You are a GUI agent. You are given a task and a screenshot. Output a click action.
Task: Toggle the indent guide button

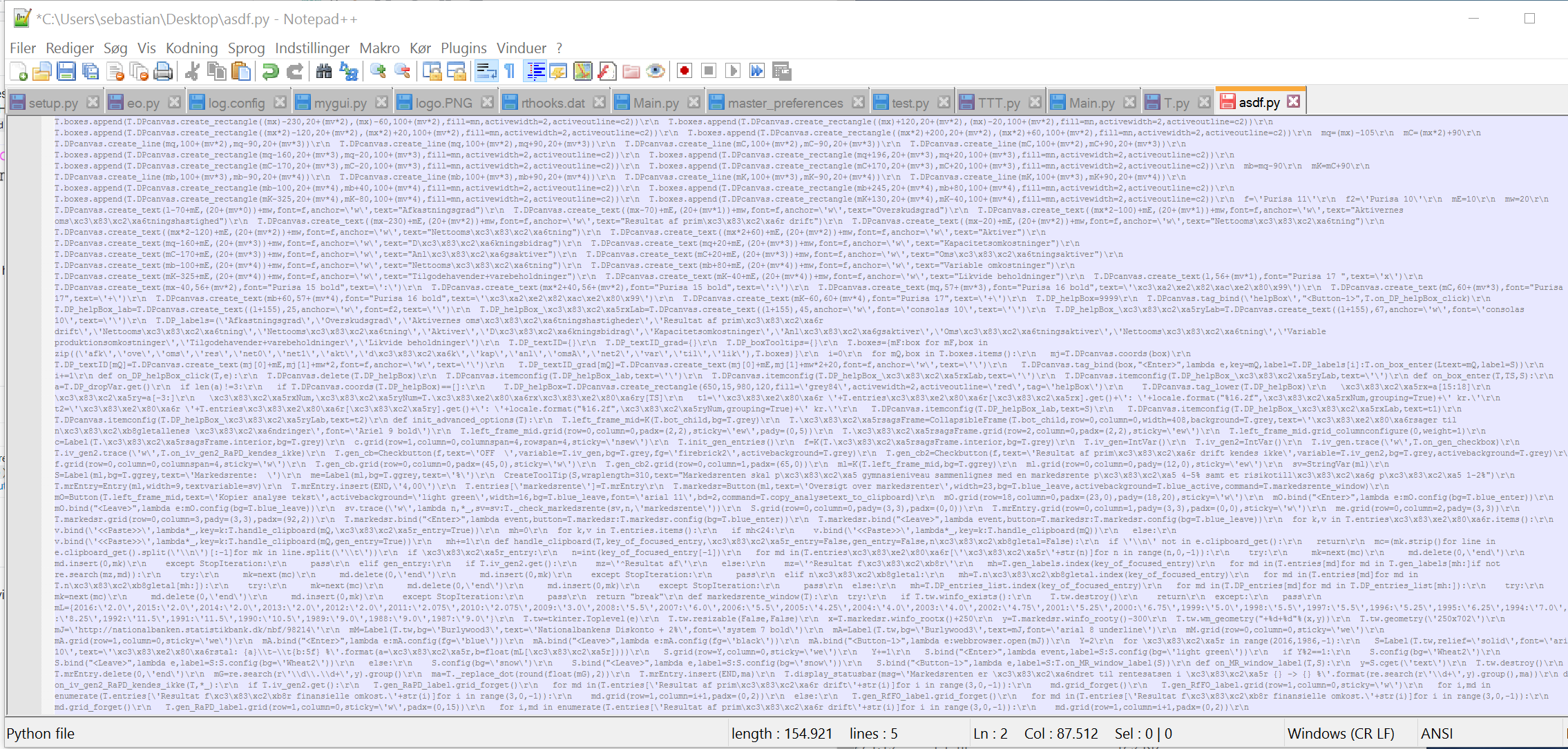[x=535, y=71]
